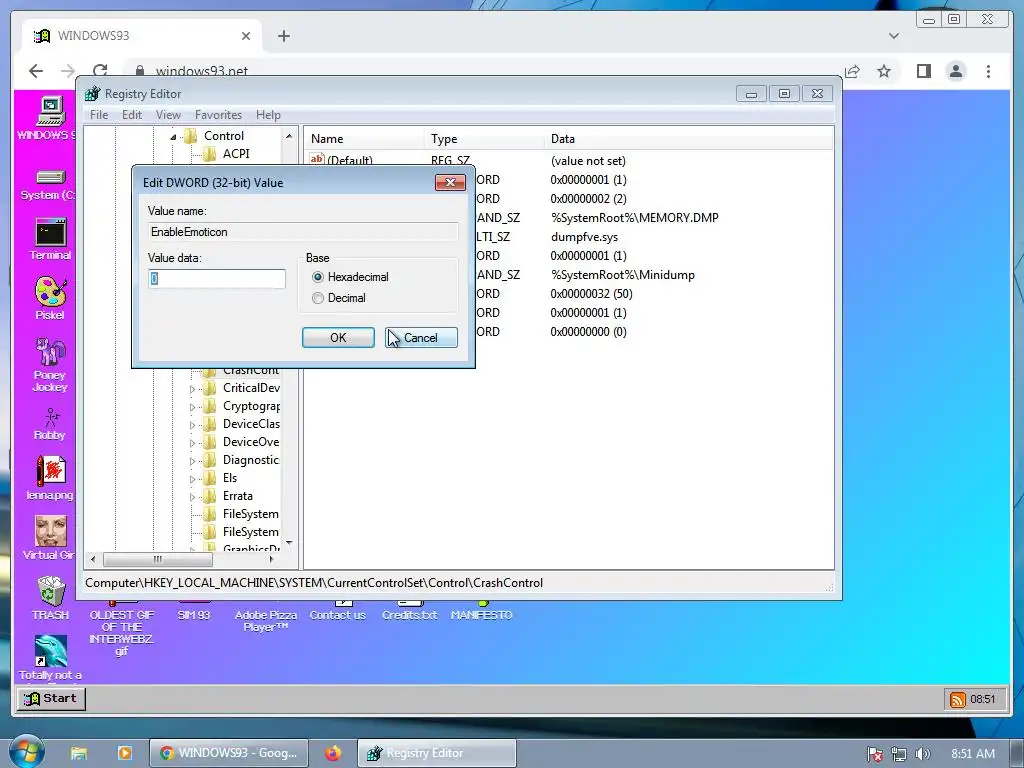This screenshot has height=768, width=1024.
Task: Click the Value data input field
Action: (217, 279)
